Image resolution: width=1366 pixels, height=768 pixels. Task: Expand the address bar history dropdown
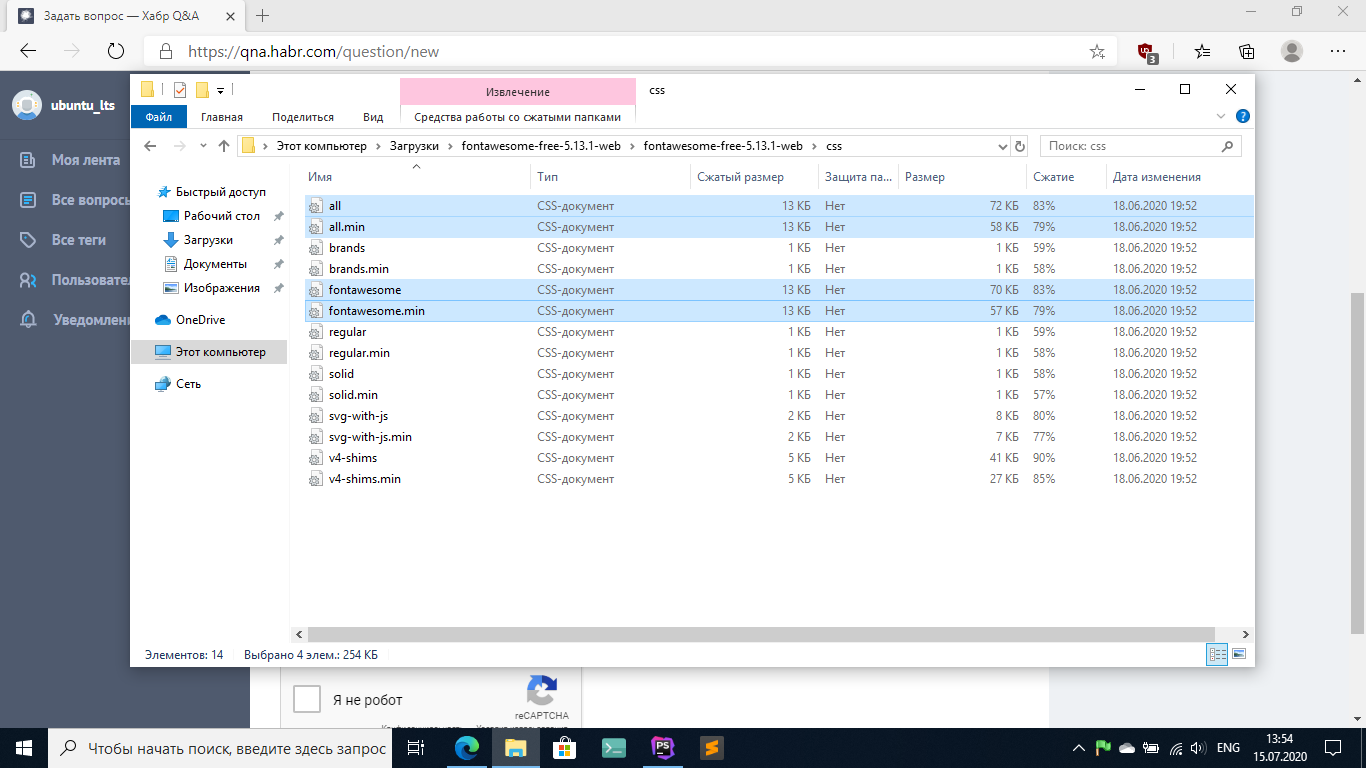1003,146
